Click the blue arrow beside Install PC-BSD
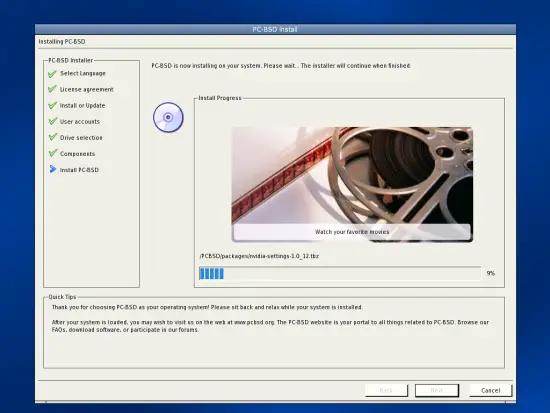 point(53,169)
